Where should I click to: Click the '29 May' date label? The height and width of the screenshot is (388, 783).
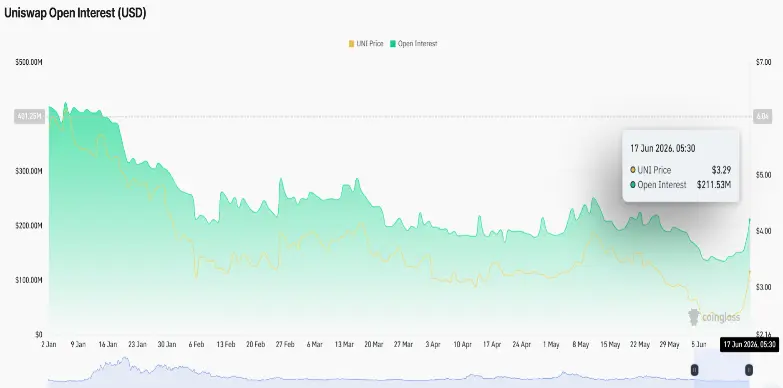coord(669,345)
